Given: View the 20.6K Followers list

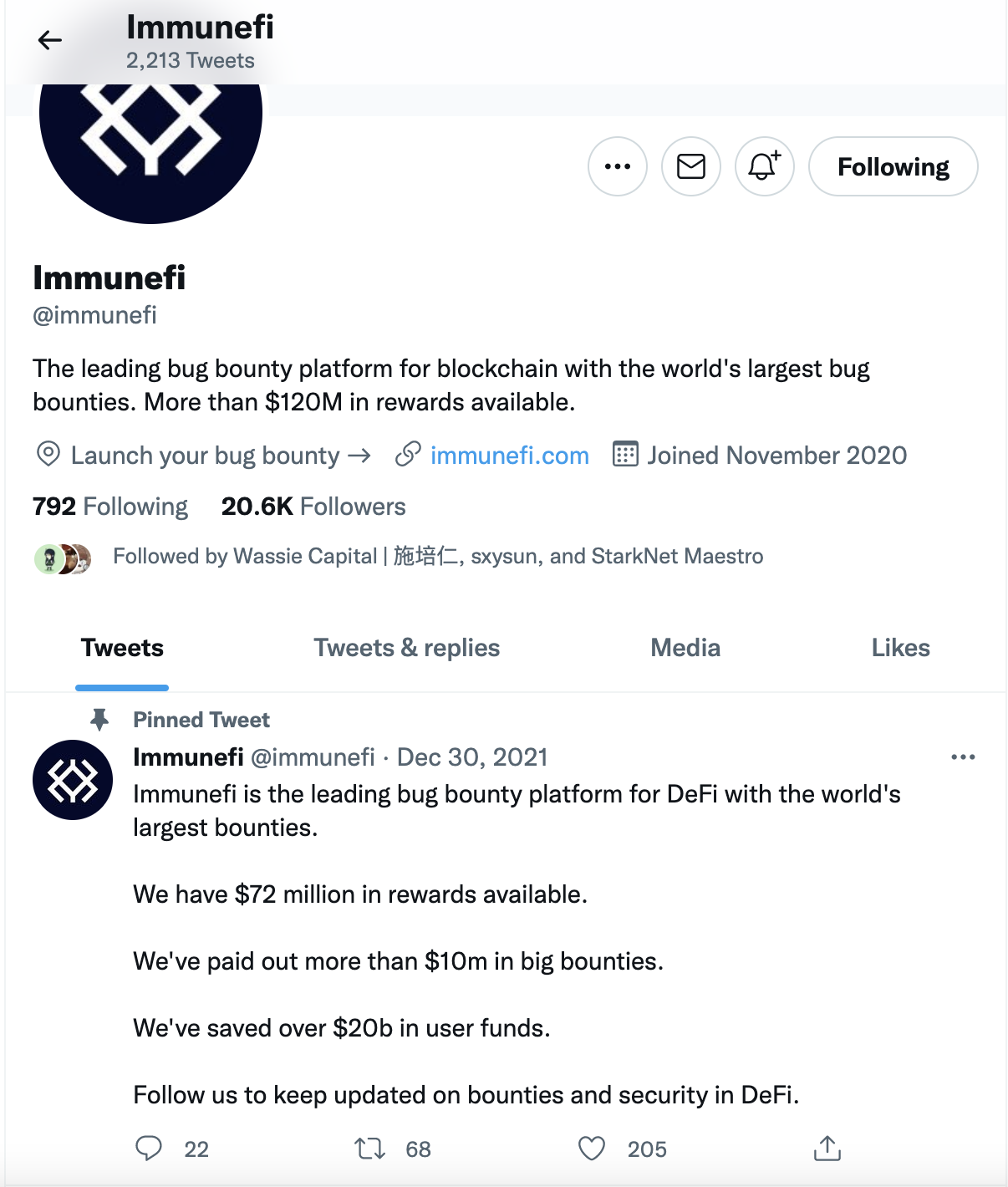Looking at the screenshot, I should point(313,507).
